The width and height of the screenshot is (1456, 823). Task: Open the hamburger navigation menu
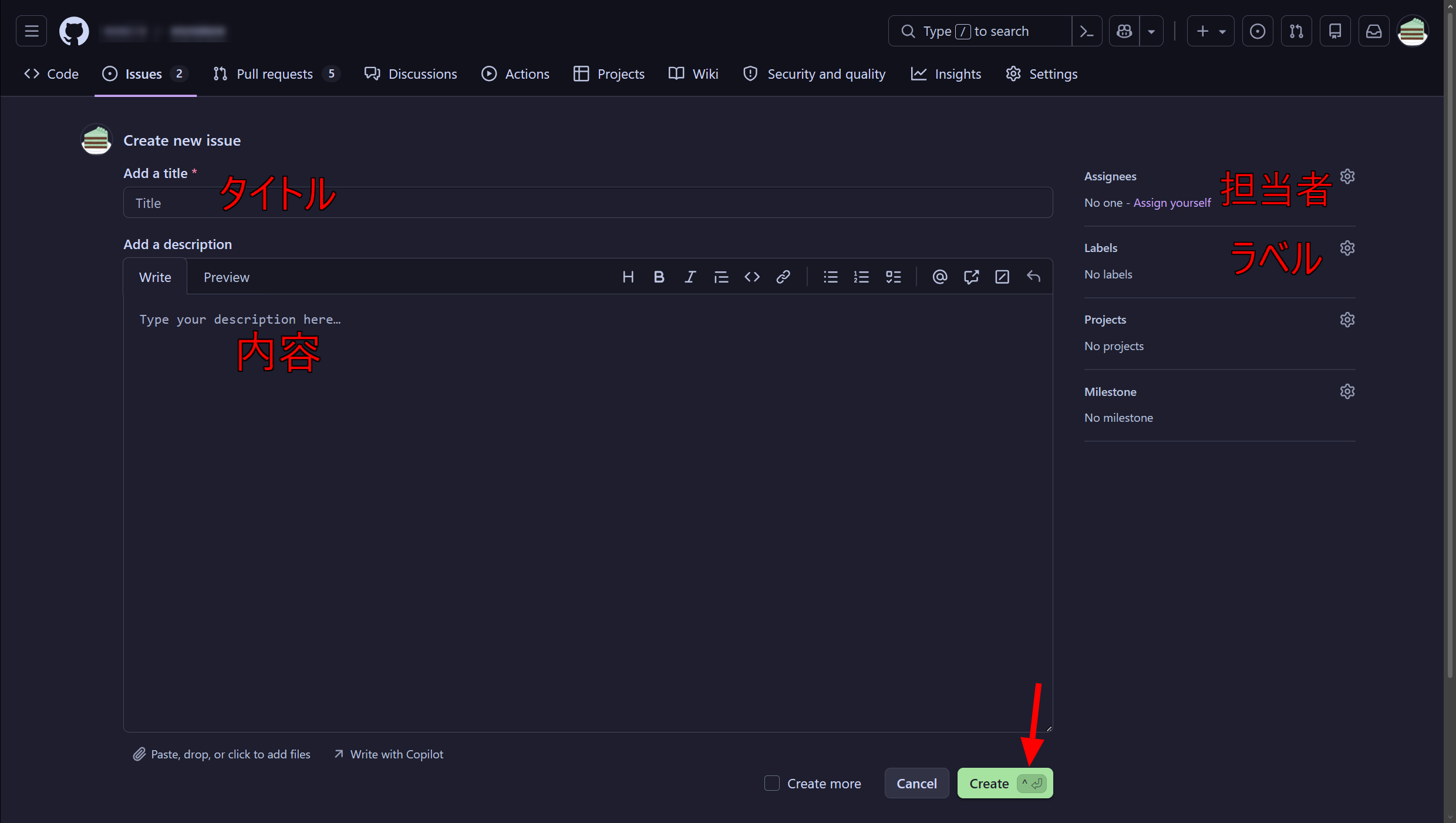[x=32, y=31]
